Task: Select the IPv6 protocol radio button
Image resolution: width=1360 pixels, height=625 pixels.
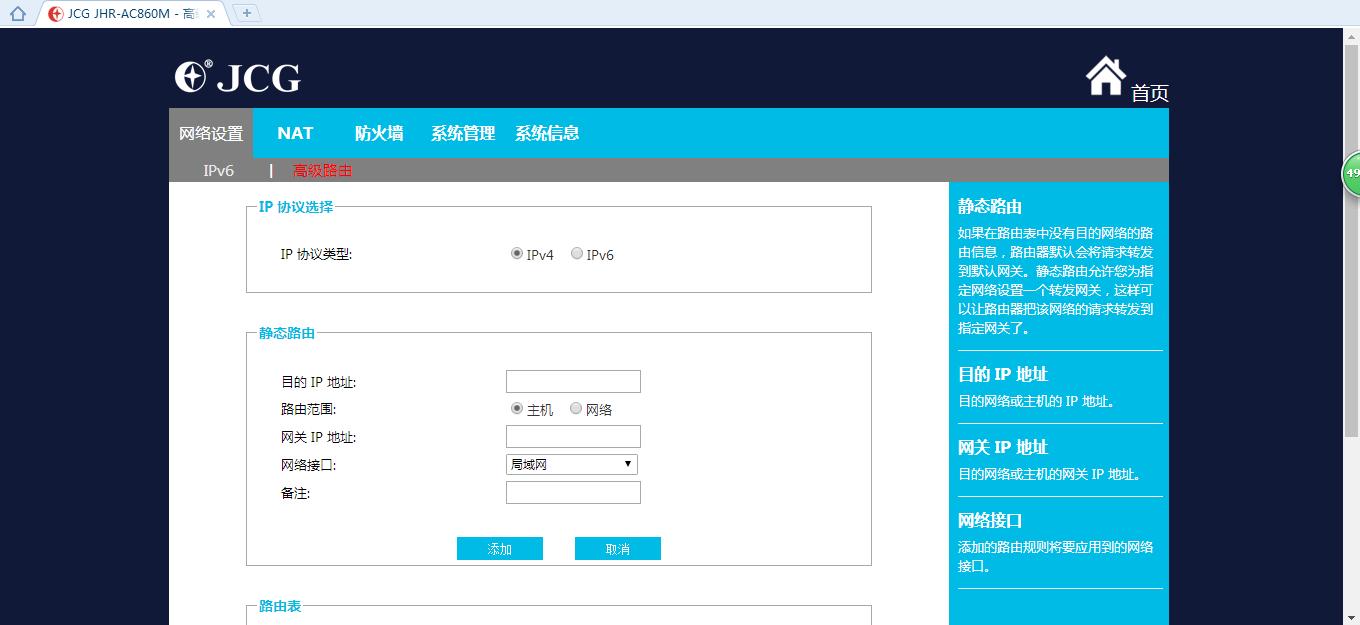Action: [x=576, y=253]
